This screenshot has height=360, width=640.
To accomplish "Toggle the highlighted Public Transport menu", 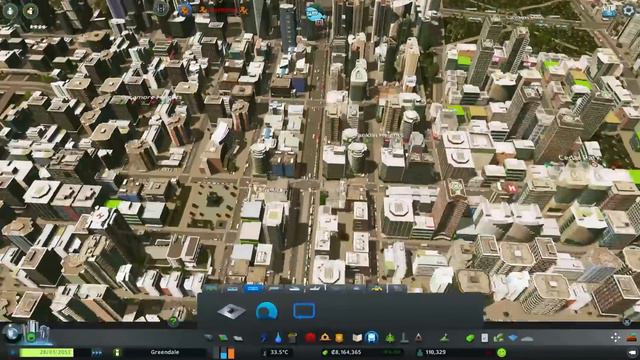I will (371, 338).
